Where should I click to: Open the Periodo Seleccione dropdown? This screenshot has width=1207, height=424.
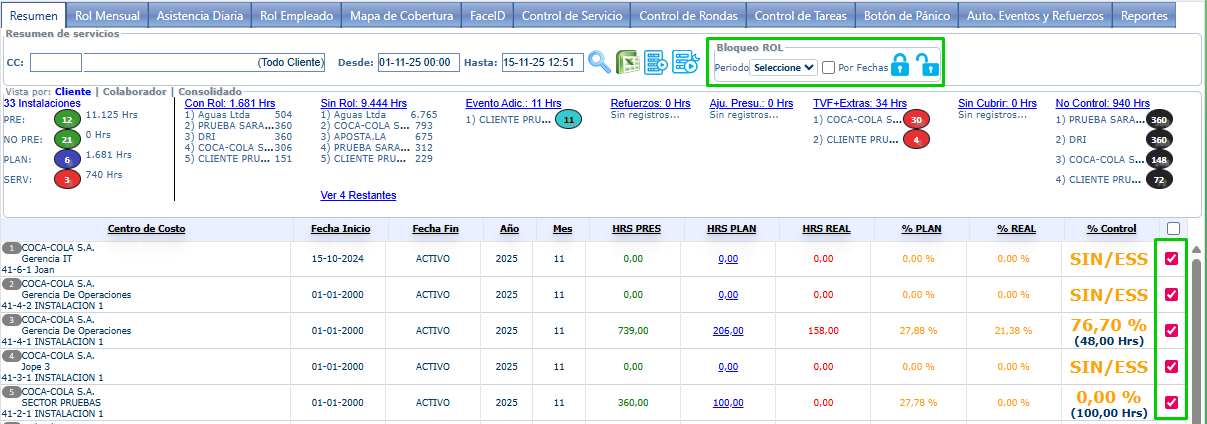tap(783, 67)
